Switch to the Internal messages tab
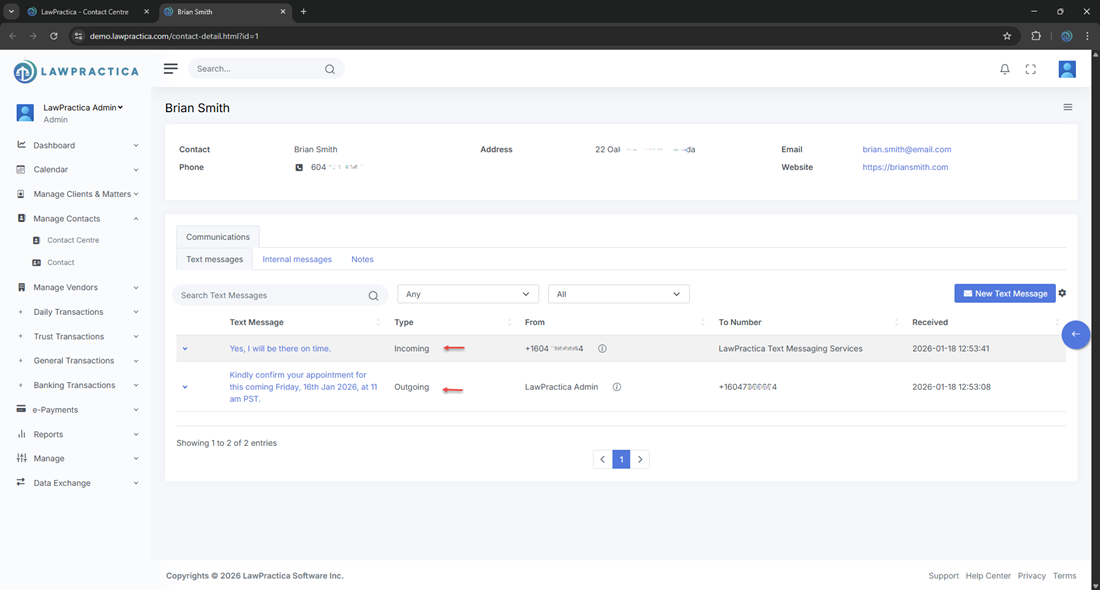Image resolution: width=1100 pixels, height=590 pixels. (x=297, y=259)
